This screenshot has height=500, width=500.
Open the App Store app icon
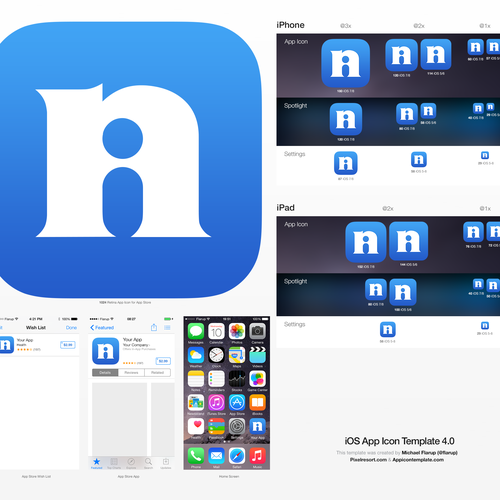pos(237,402)
